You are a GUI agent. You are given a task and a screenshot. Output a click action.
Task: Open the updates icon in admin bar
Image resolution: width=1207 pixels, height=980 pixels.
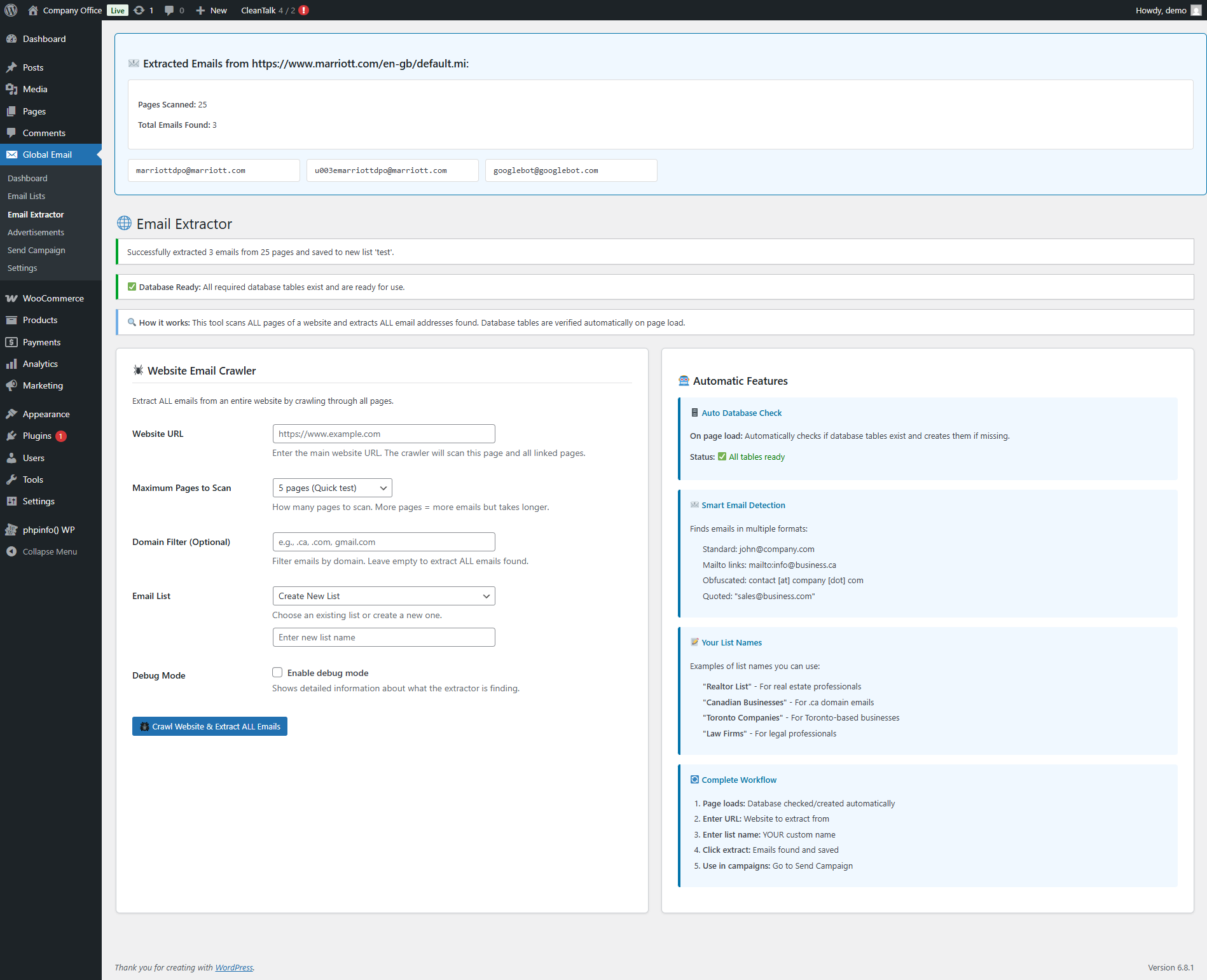pyautogui.click(x=139, y=10)
